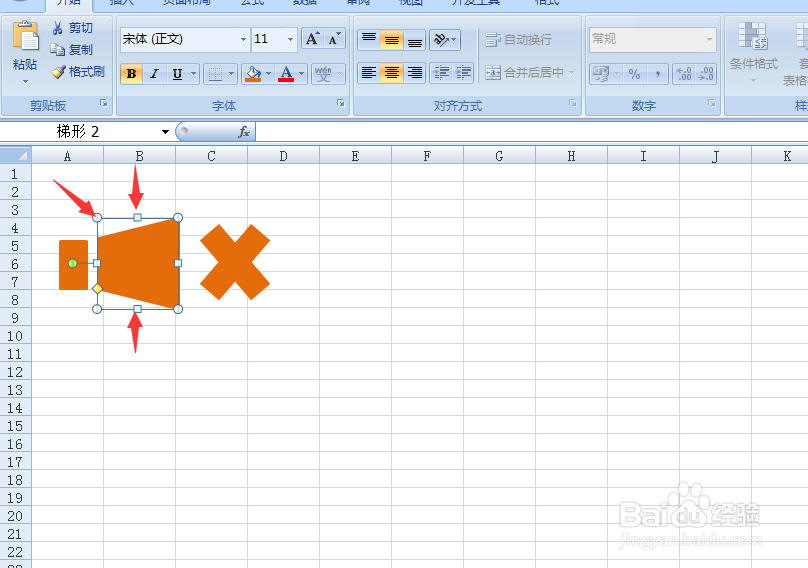Click the orange X cross shape
808x568 pixels.
[x=235, y=262]
